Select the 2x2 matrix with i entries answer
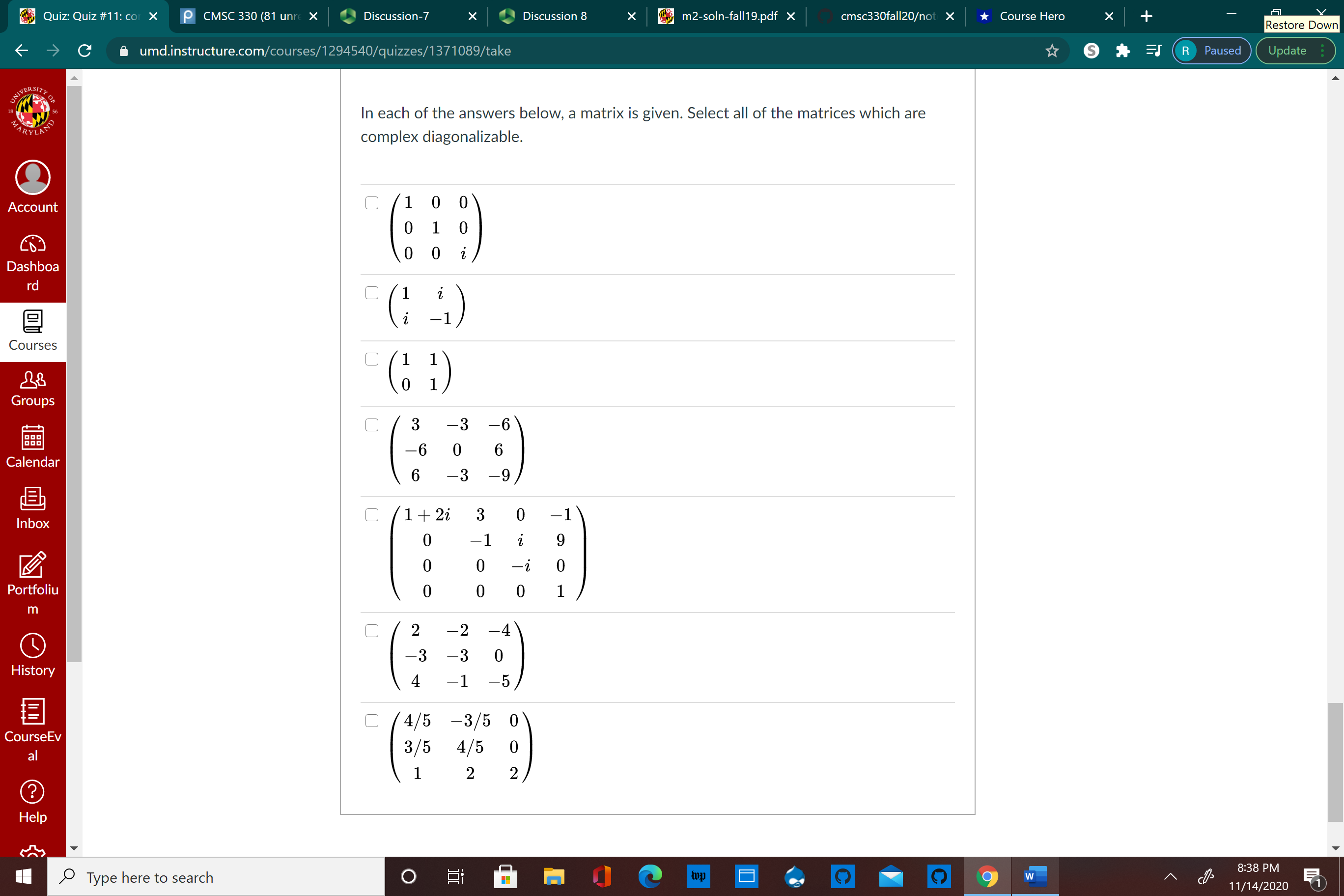The image size is (1344, 896). click(x=372, y=292)
